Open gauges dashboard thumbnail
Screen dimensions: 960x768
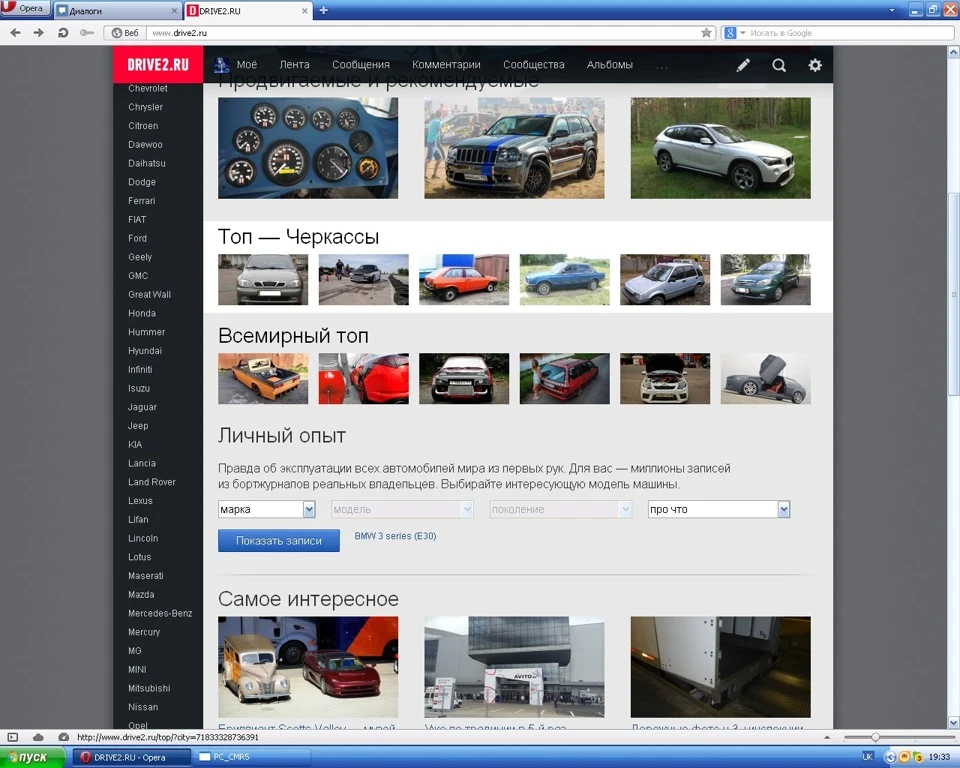click(308, 148)
